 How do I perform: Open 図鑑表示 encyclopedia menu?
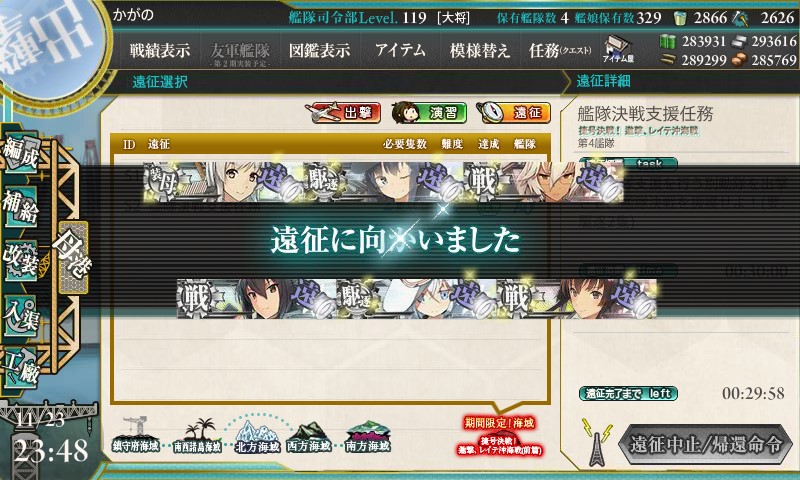(x=319, y=50)
